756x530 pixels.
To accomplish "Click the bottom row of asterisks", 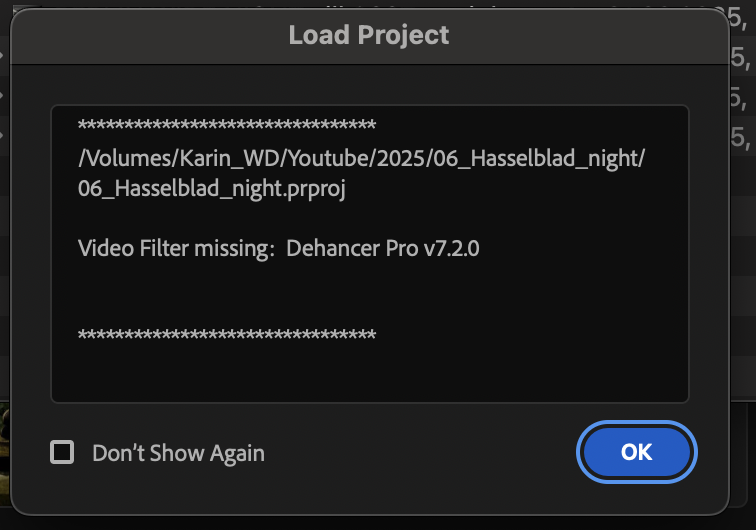I will [226, 335].
